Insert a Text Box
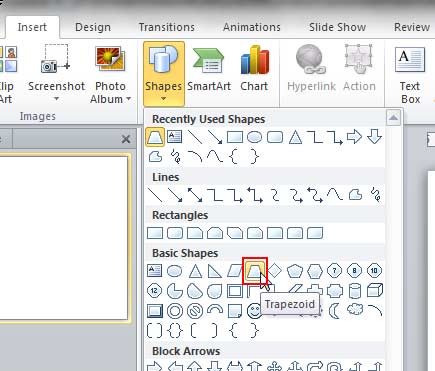The height and width of the screenshot is (371, 435). pyautogui.click(x=410, y=75)
